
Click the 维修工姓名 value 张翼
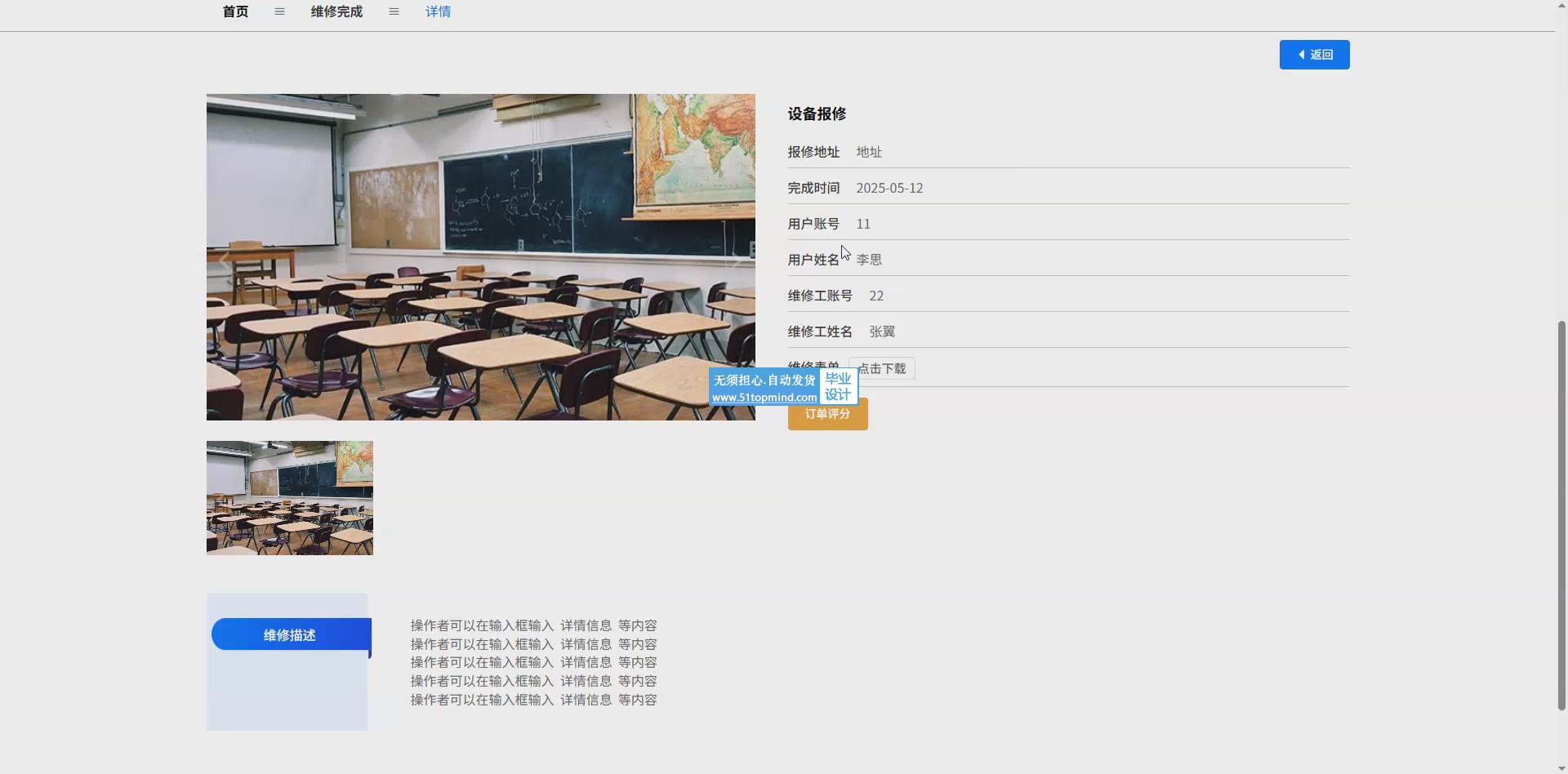pyautogui.click(x=882, y=331)
